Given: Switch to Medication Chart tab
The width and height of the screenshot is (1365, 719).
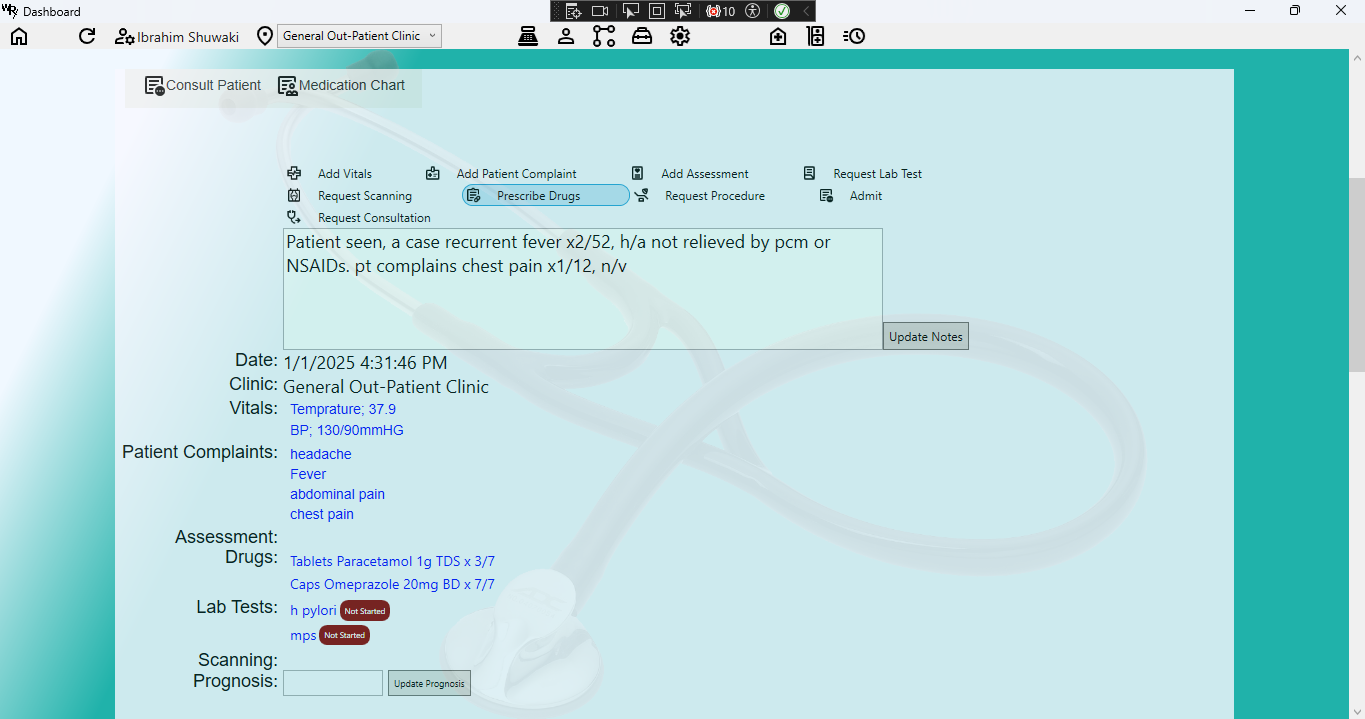Looking at the screenshot, I should click(x=342, y=86).
